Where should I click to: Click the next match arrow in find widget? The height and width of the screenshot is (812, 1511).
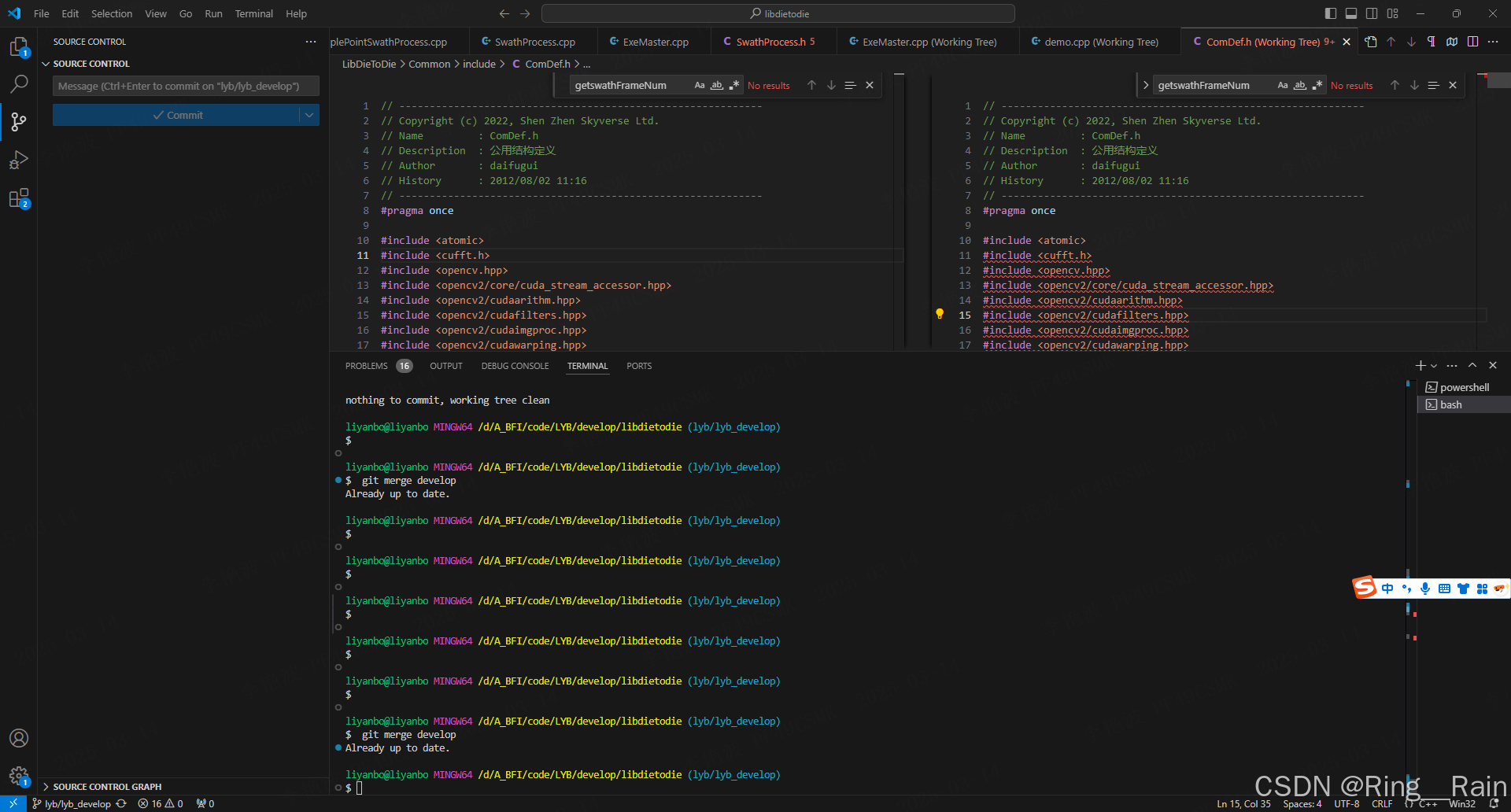click(831, 85)
